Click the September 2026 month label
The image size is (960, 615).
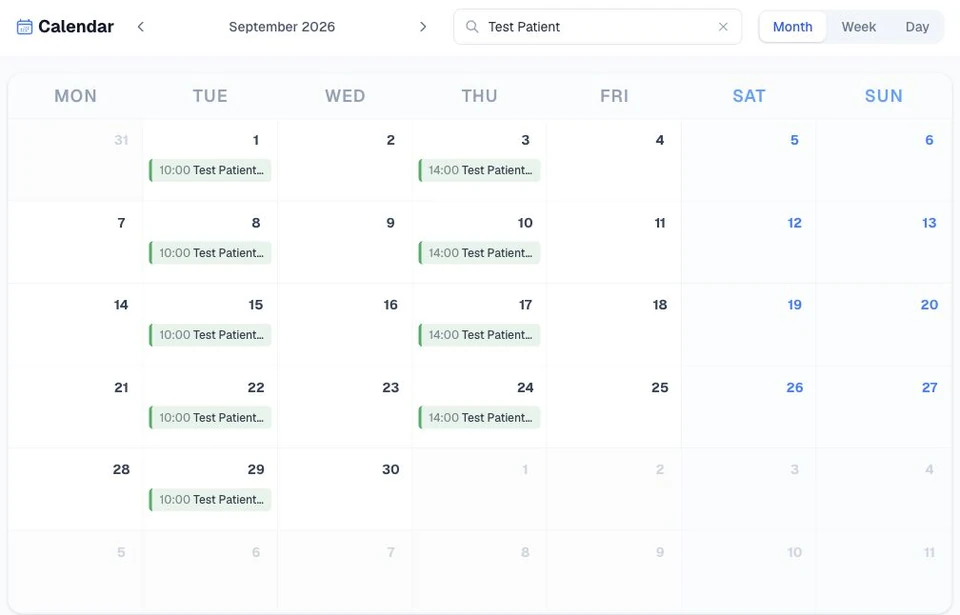tap(282, 27)
